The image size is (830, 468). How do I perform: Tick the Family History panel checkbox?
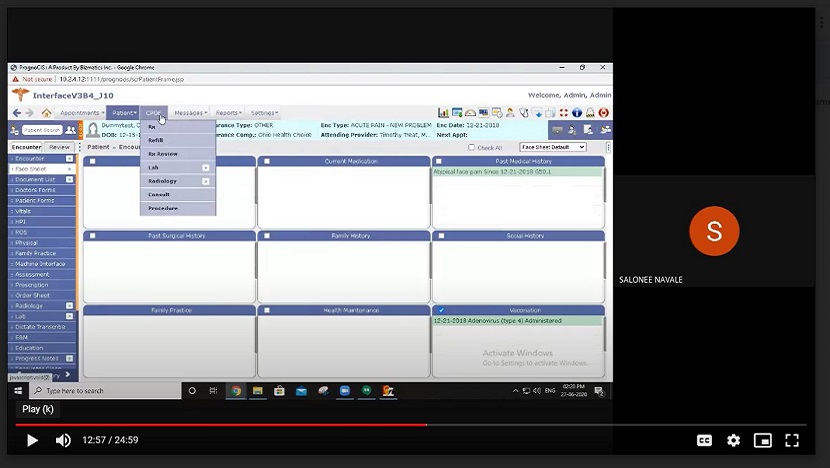point(267,236)
